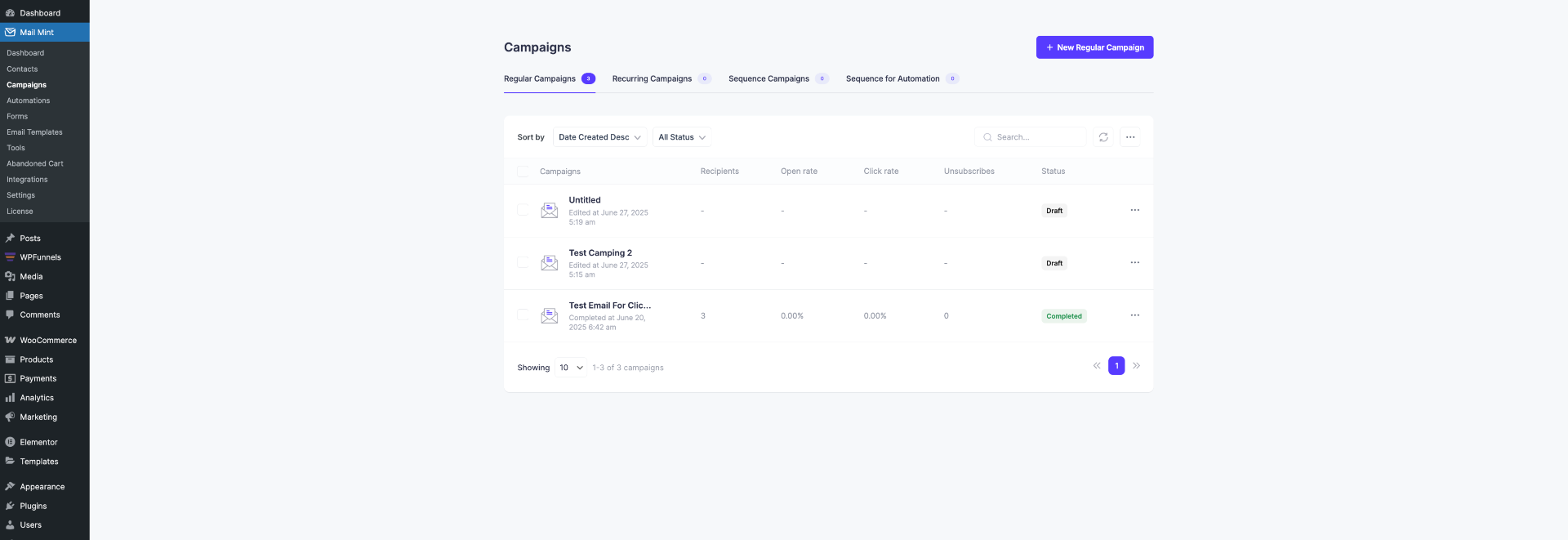Click the Plugins plug icon
This screenshot has height=540, width=1568.
[x=10, y=507]
